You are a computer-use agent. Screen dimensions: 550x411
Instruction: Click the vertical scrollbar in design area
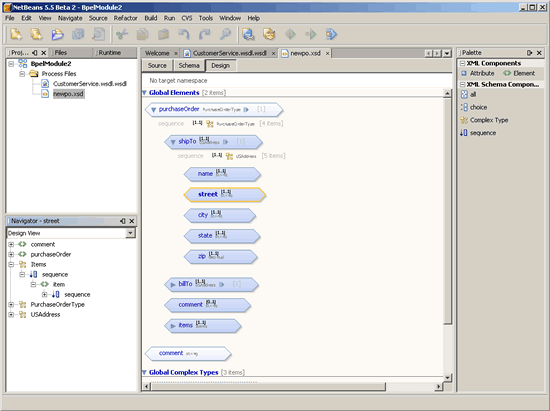tap(447, 210)
